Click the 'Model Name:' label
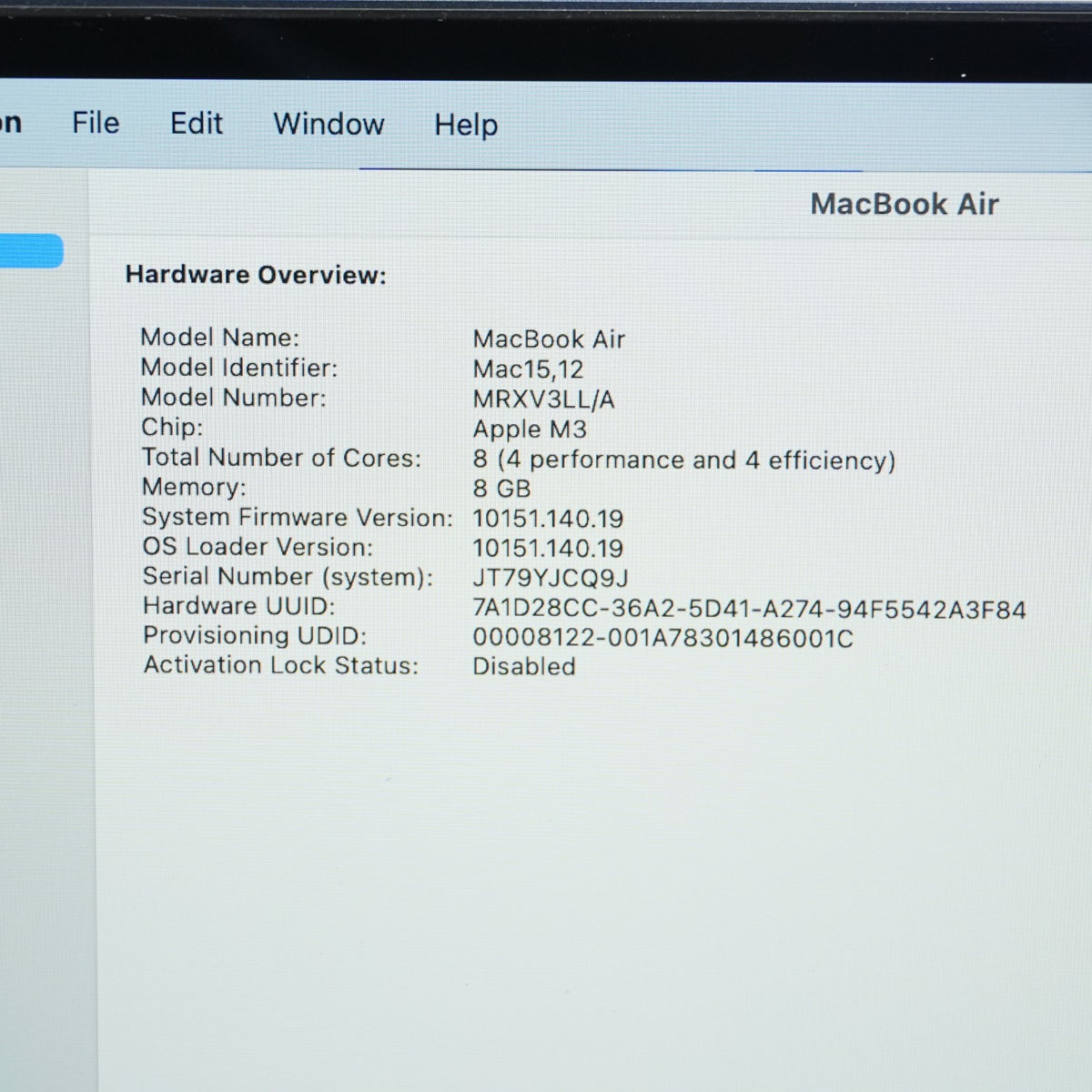Screen dimensions: 1092x1092 [219, 338]
